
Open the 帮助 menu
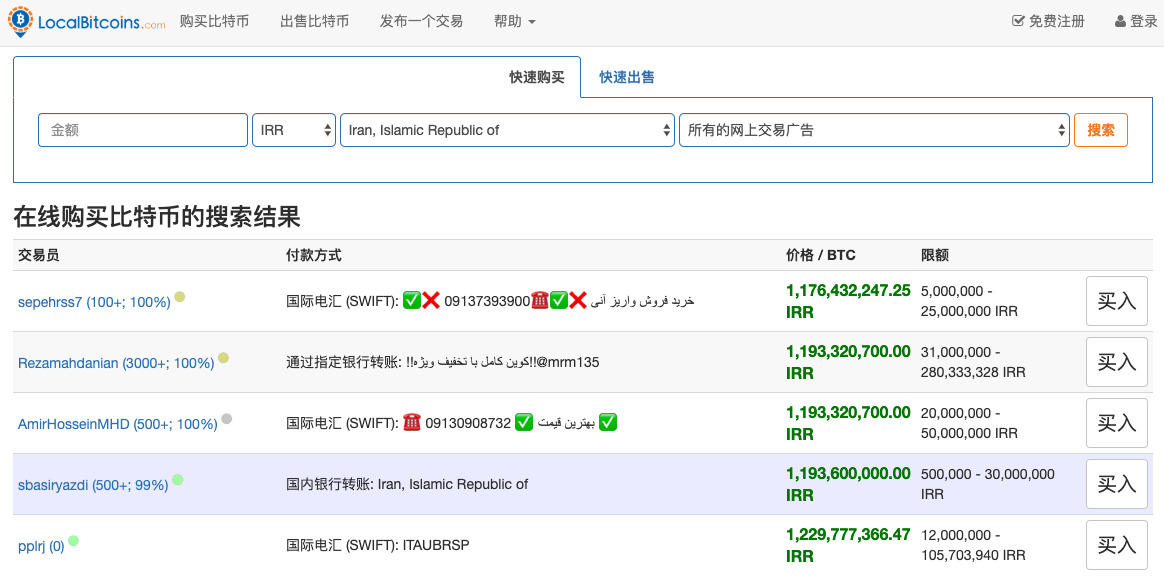514,21
